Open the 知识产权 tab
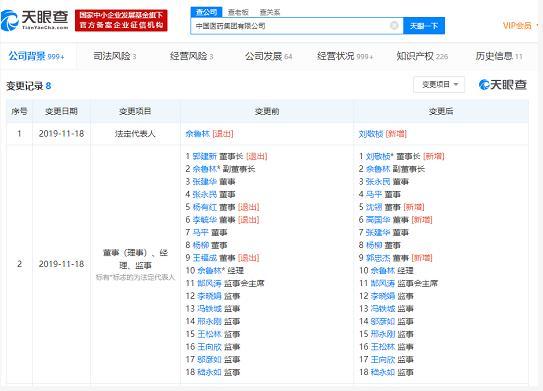This screenshot has width=543, height=391. coord(422,56)
